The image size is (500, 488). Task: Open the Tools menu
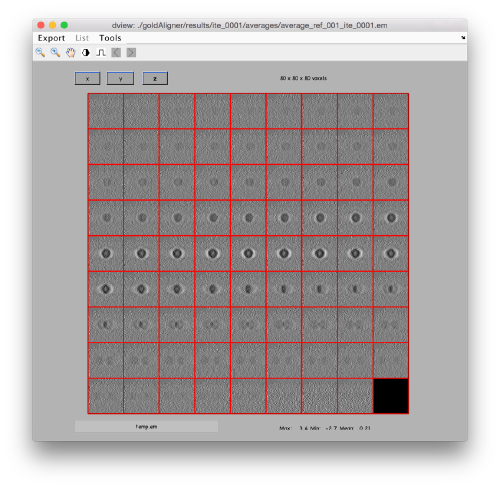(x=110, y=38)
